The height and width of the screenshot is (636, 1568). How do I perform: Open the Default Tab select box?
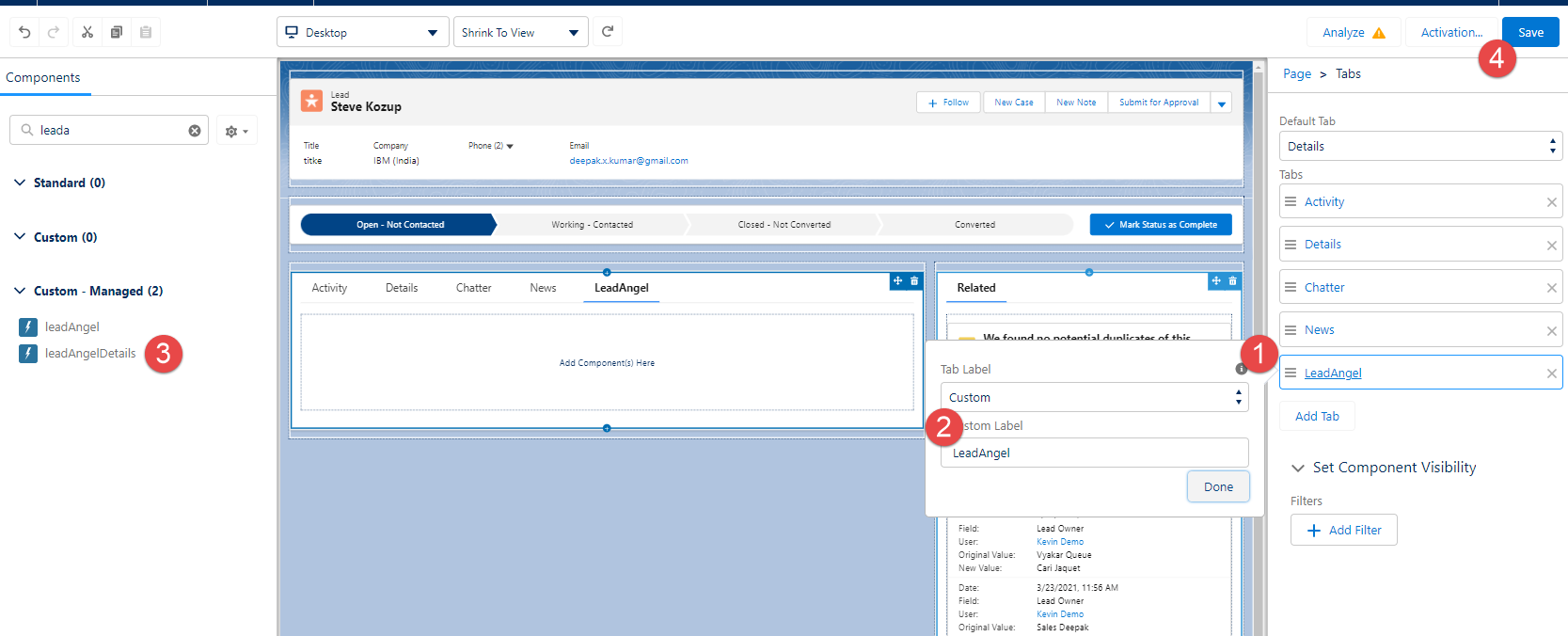click(1420, 147)
